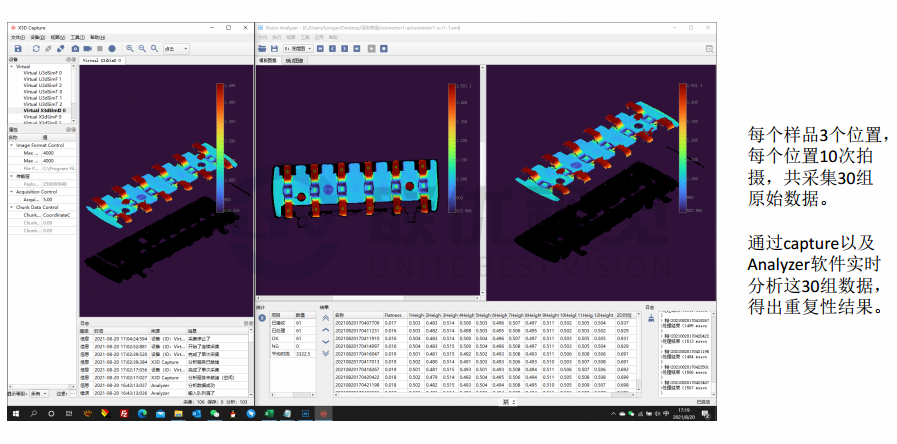The image size is (897, 444).
Task: Click the zoom in magnifier icon
Action: (130, 48)
